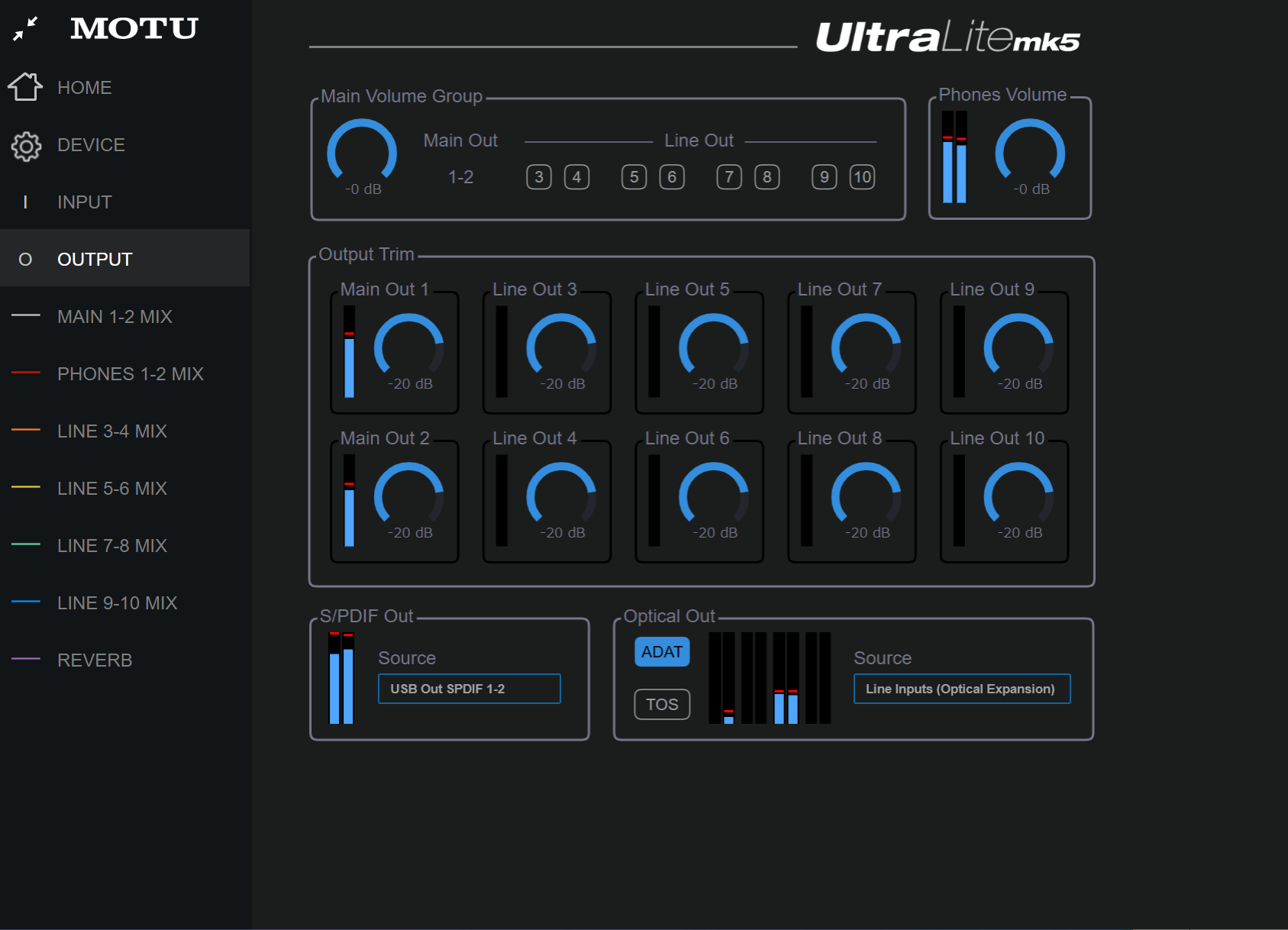Open PHONES 1-2 MIX
The image size is (1288, 930).
pyautogui.click(x=125, y=373)
